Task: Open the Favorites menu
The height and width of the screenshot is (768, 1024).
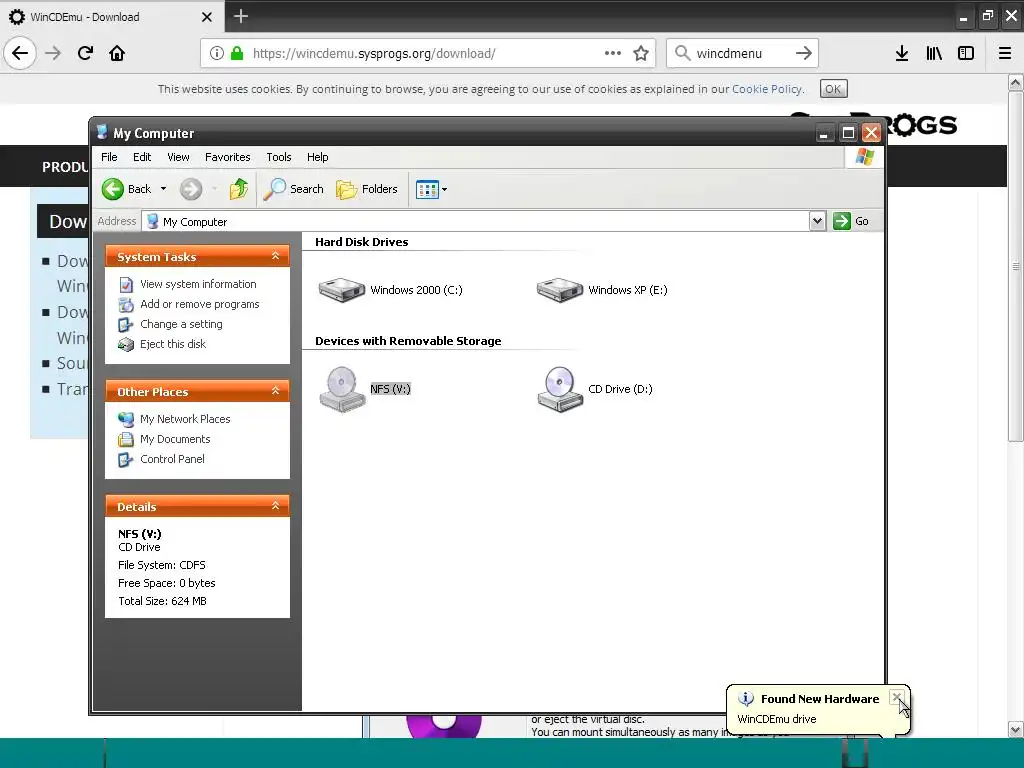Action: [227, 157]
